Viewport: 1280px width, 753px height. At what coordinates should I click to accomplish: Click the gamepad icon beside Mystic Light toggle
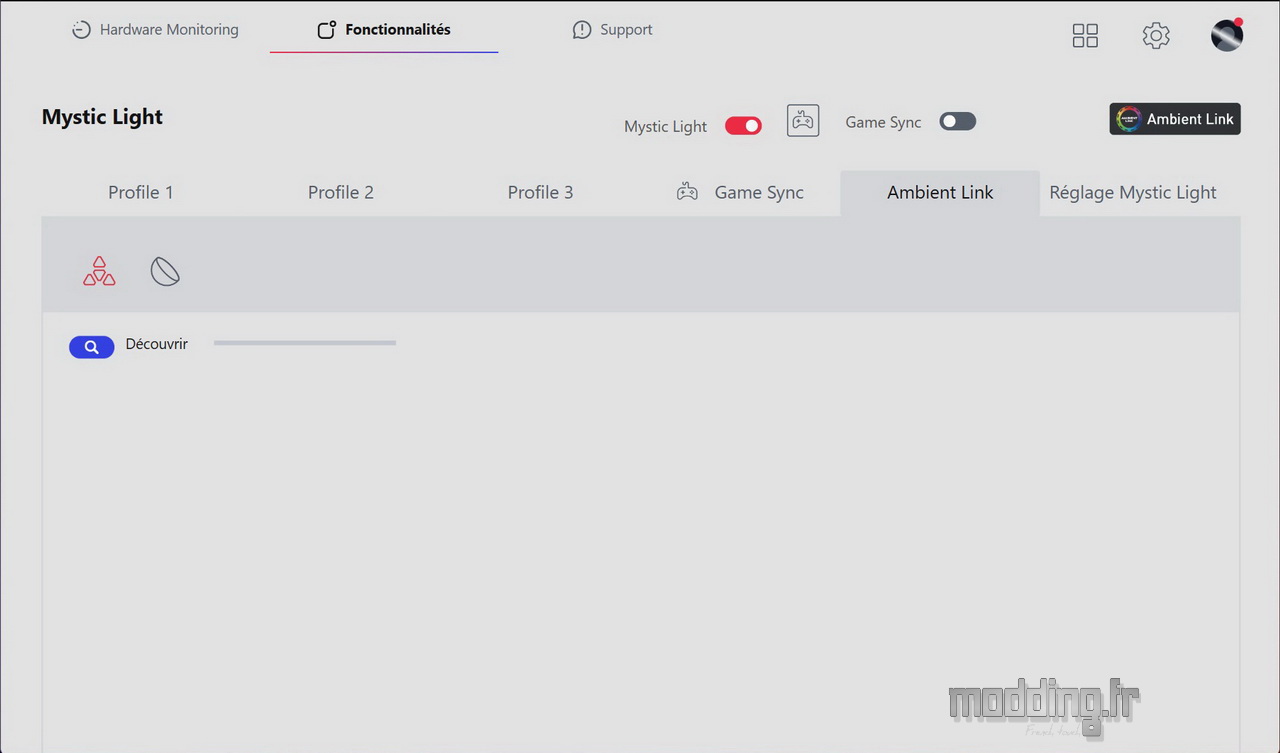click(803, 121)
